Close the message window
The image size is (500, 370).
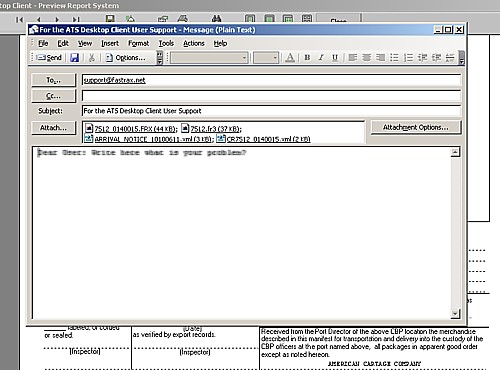coord(459,30)
